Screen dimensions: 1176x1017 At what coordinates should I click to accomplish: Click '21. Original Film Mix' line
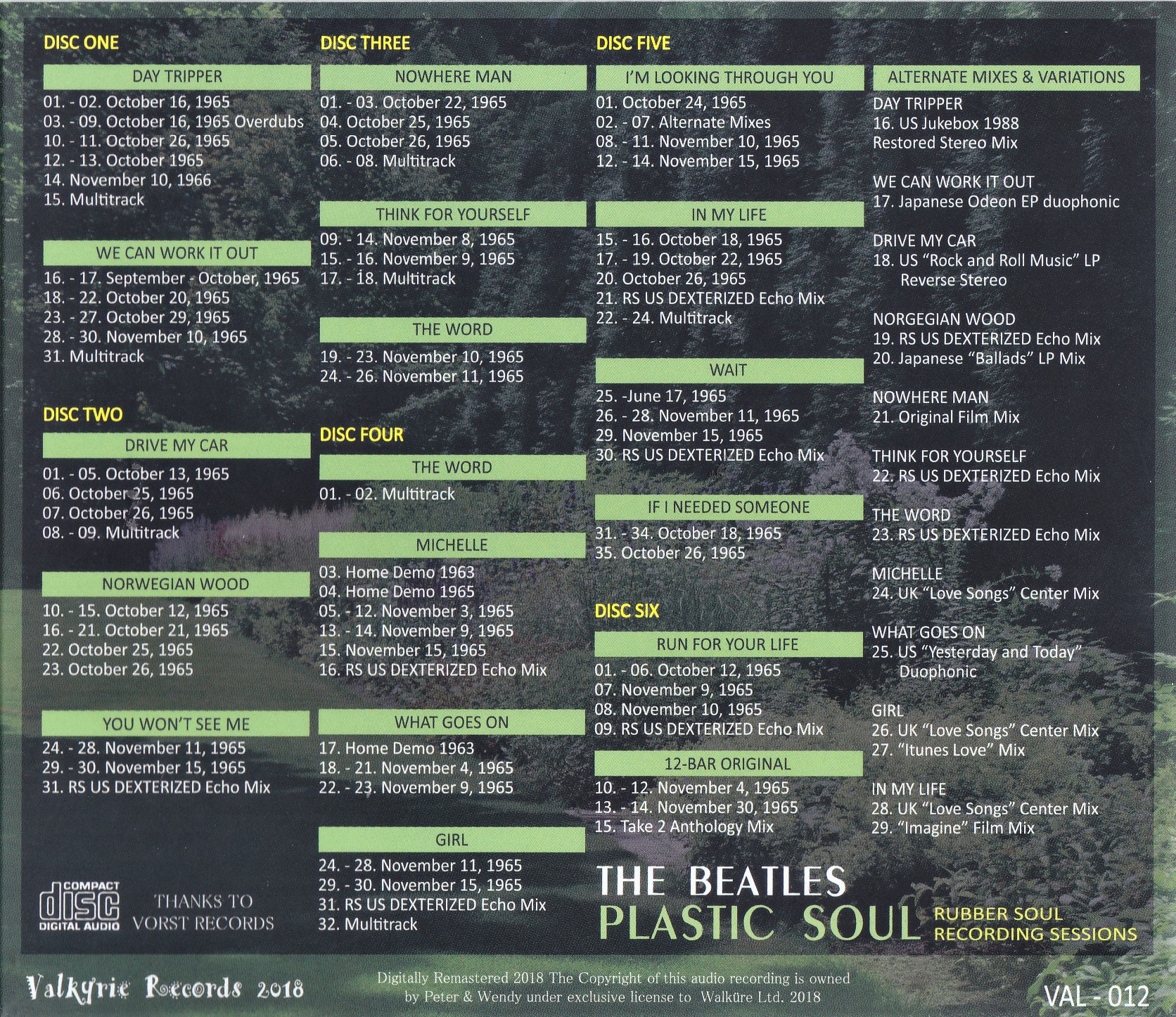pyautogui.click(x=946, y=417)
